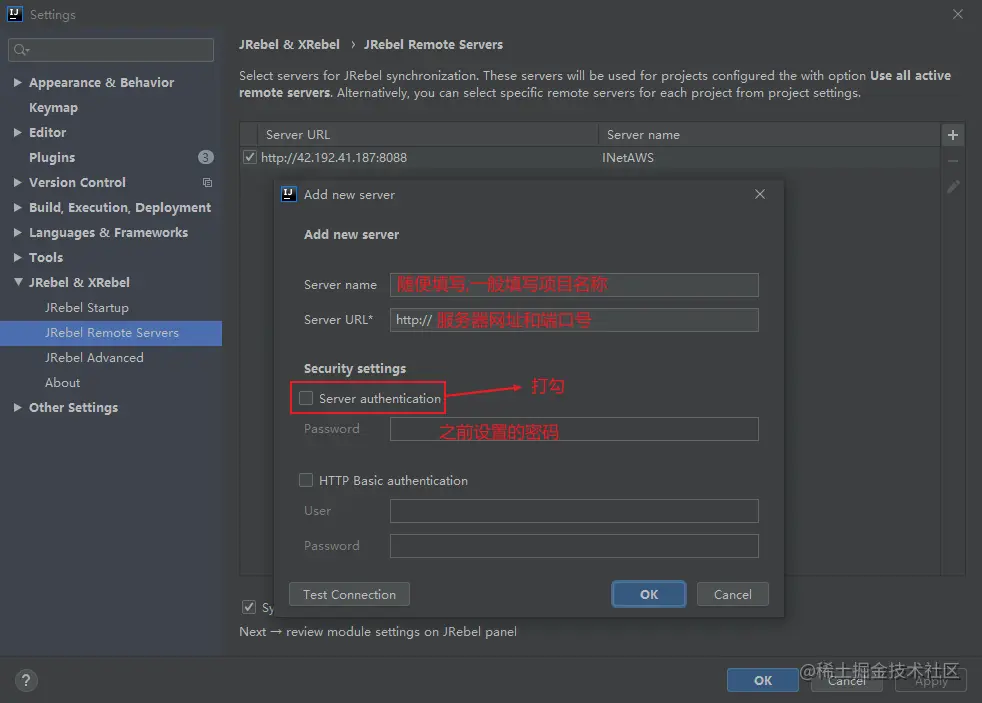Select JRebel Remote Servers in sidebar

(x=111, y=333)
